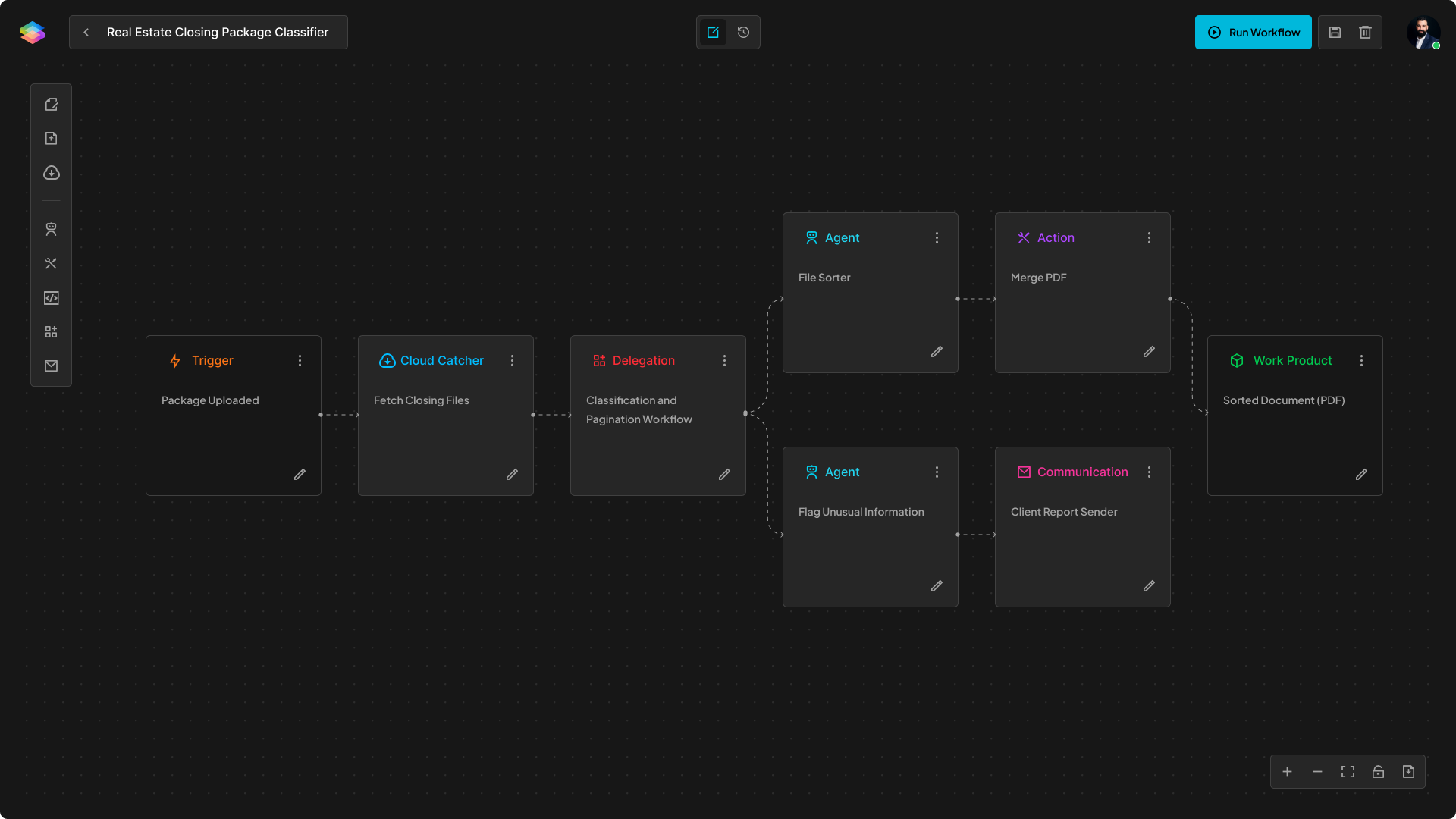Click the code block icon in sidebar
The height and width of the screenshot is (819, 1456).
click(x=51, y=298)
